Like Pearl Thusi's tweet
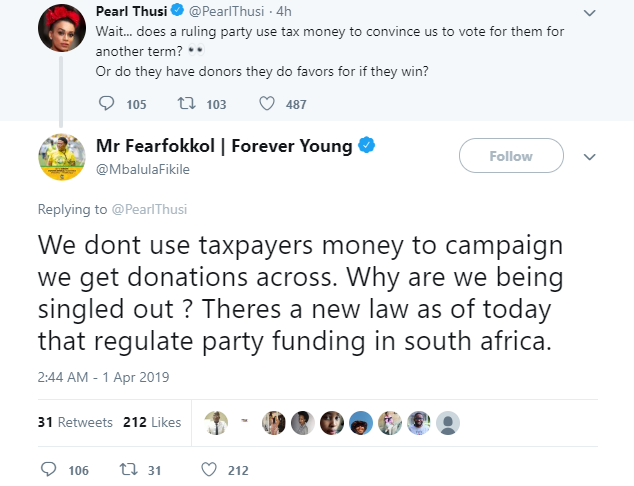The width and height of the screenshot is (634, 486). coord(267,104)
